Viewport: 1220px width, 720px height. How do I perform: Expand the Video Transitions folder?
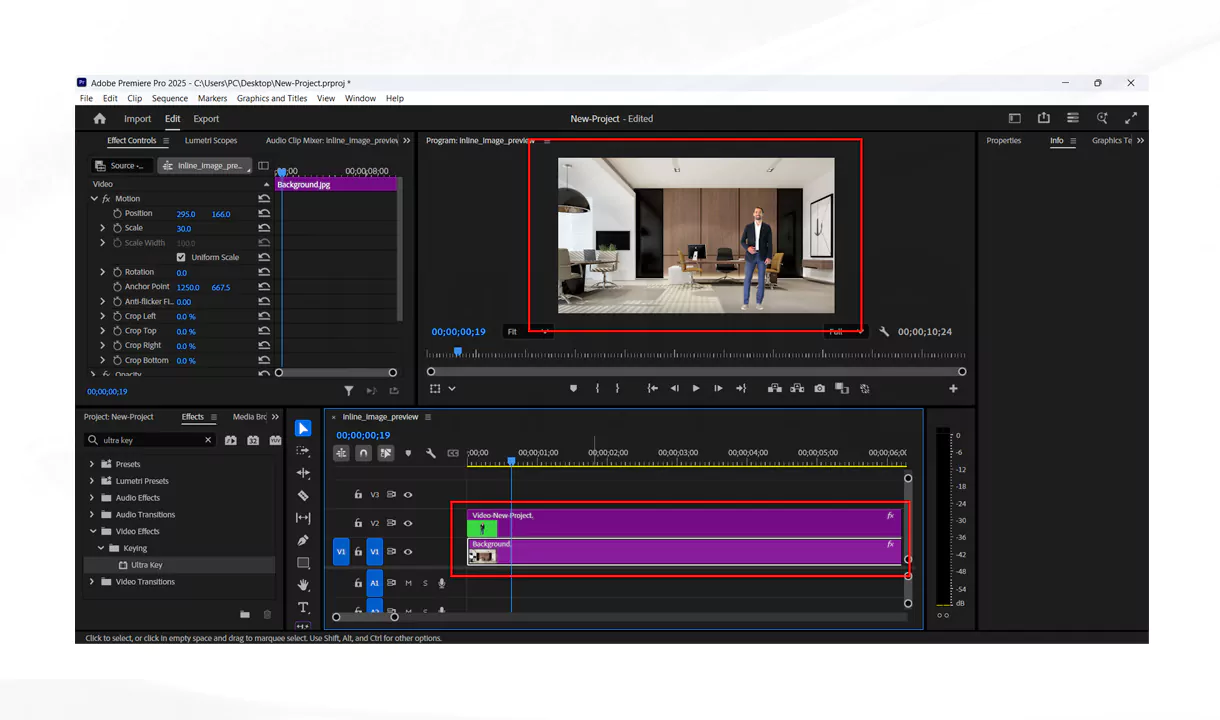pyautogui.click(x=92, y=582)
